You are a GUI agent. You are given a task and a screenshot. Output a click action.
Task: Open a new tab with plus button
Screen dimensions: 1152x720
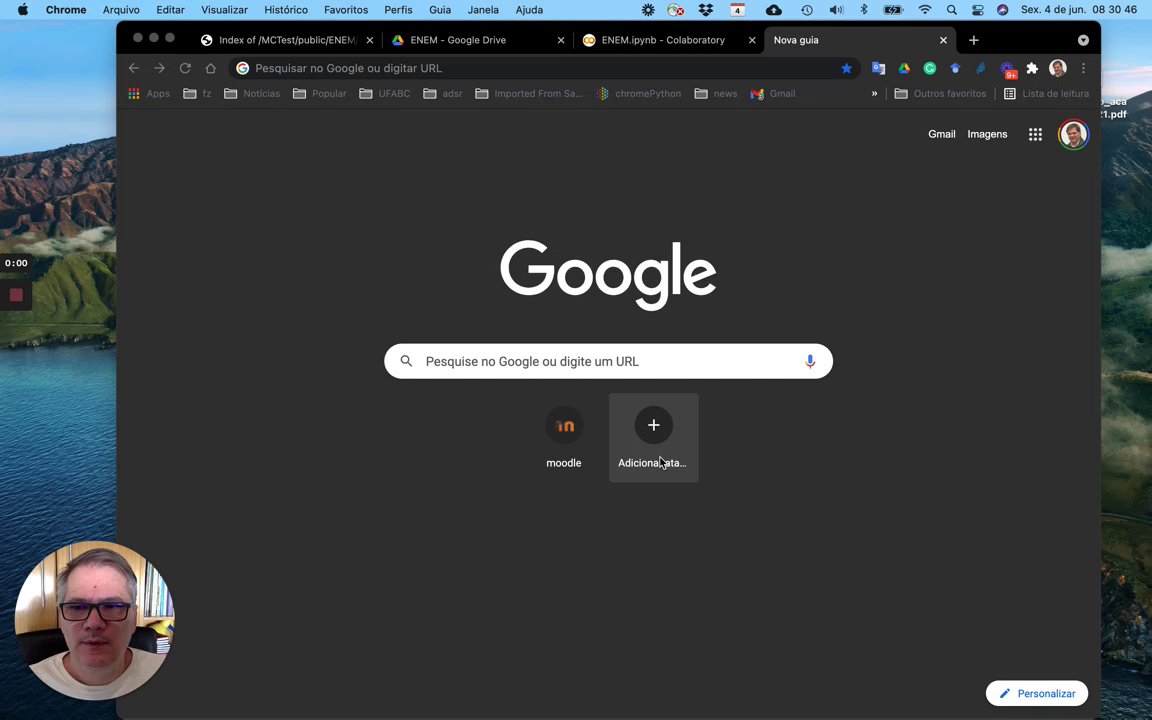coord(973,40)
